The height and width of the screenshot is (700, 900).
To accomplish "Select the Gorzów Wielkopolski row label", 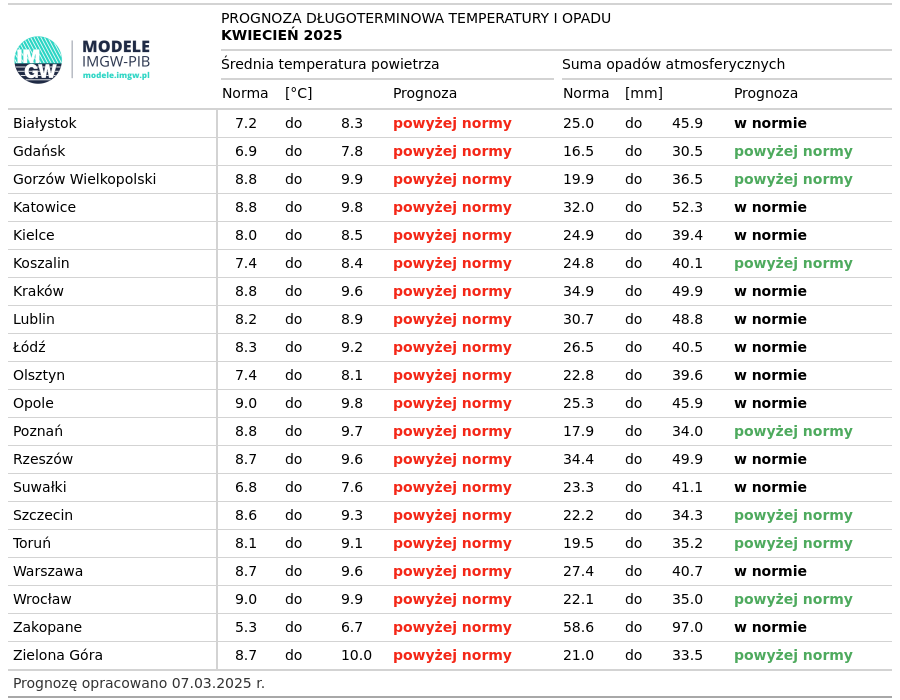I will tap(84, 180).
